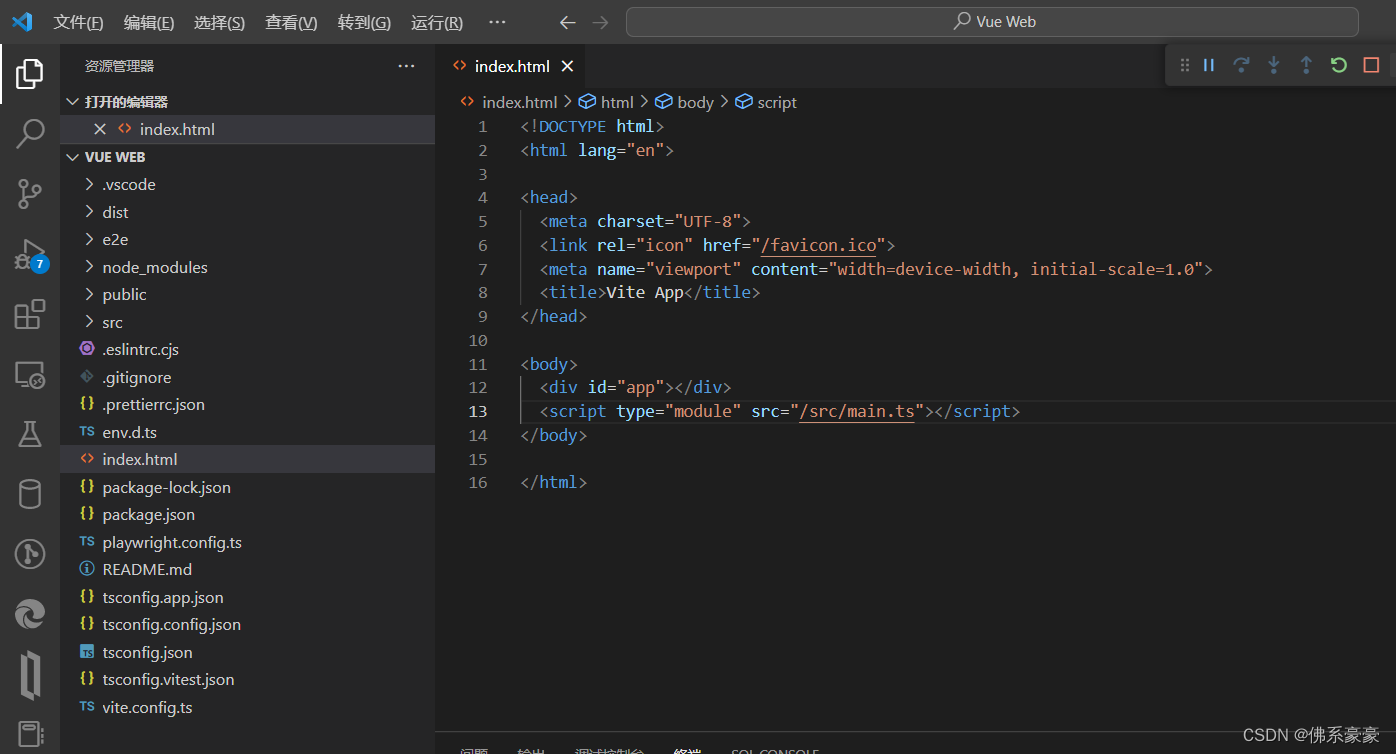Open the 查看(V) menu
The width and height of the screenshot is (1396, 754).
click(x=291, y=22)
